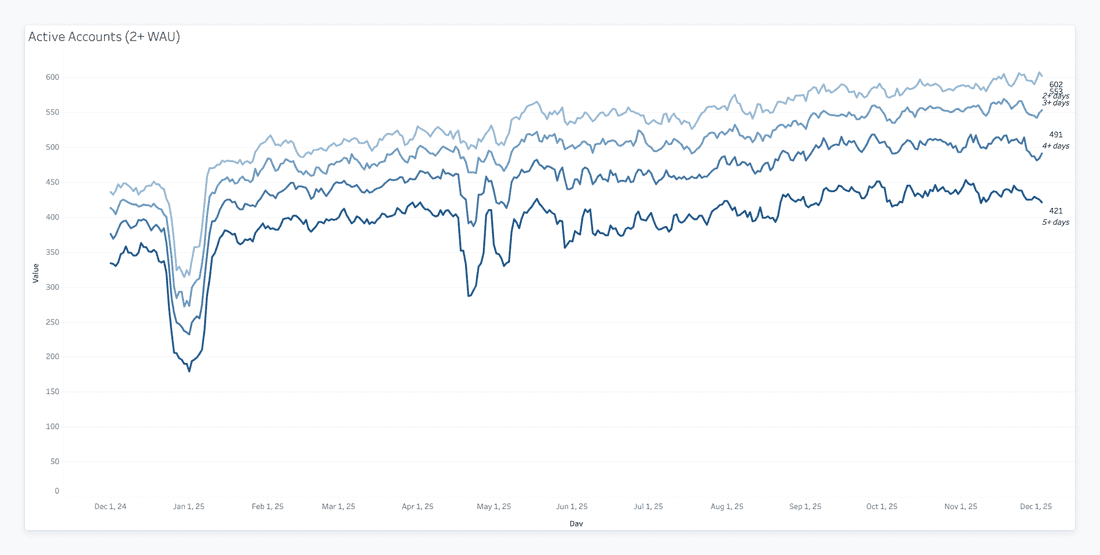
Task: Select the May 1, 25 axis tick
Action: click(494, 507)
